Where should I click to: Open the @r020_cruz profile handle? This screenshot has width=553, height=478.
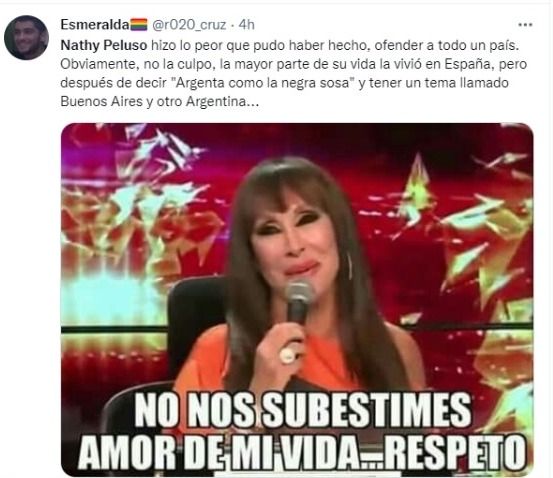pyautogui.click(x=189, y=25)
